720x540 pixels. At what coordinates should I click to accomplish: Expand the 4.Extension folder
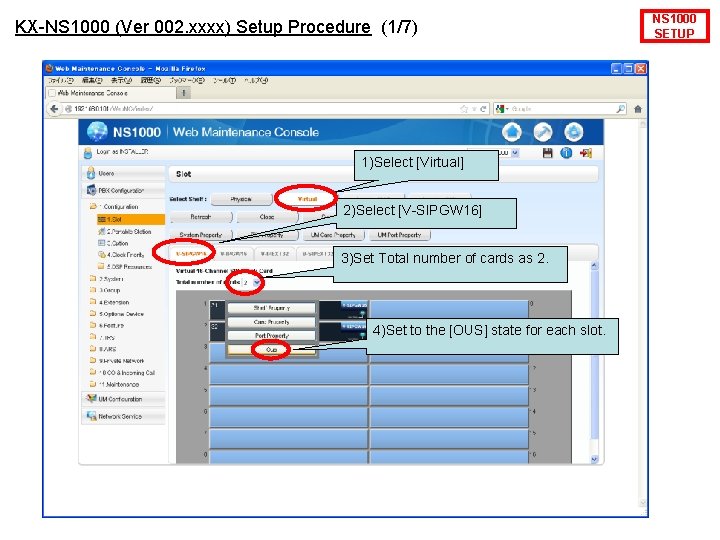tap(110, 302)
